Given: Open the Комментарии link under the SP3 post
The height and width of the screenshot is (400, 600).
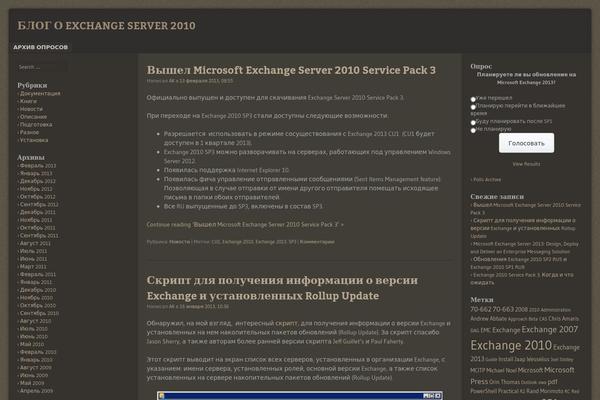Looking at the screenshot, I should coord(317,242).
